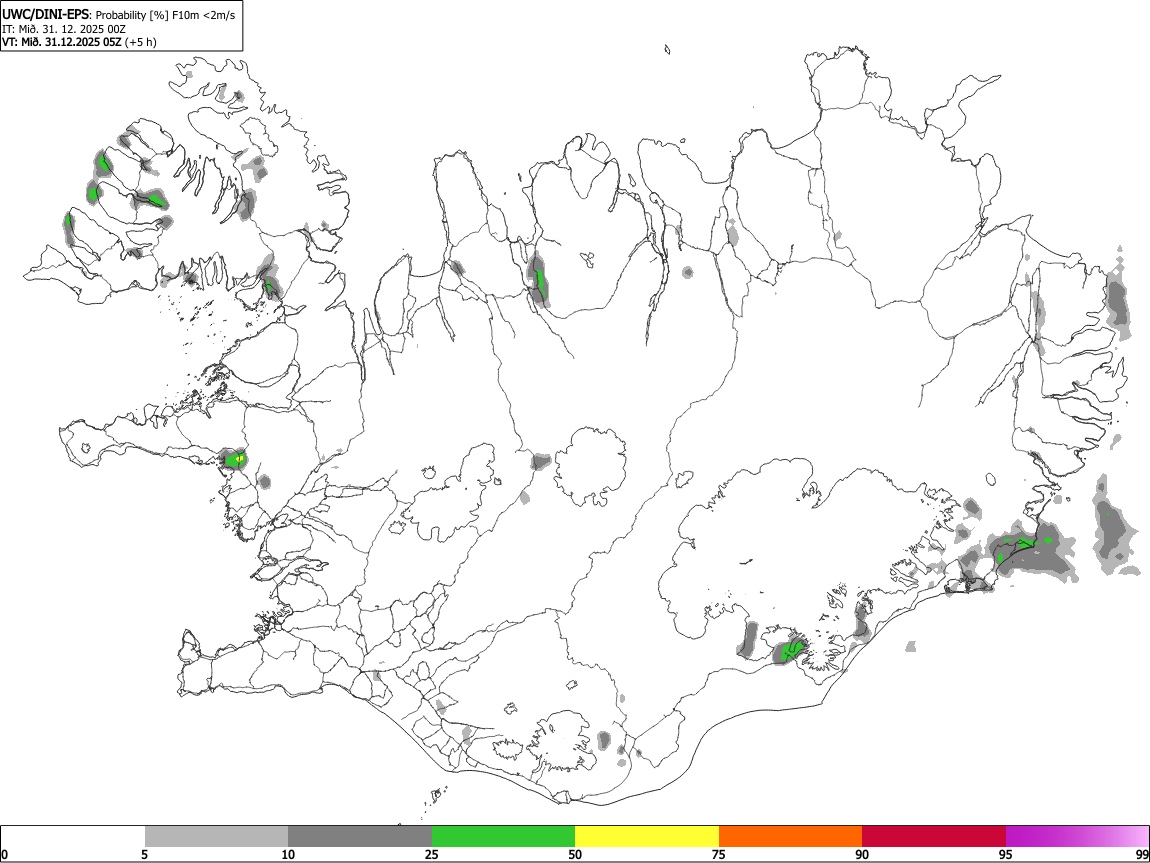Click the 'UWC/DINI-EPS' title text
This screenshot has width=1150, height=863.
coord(45,15)
